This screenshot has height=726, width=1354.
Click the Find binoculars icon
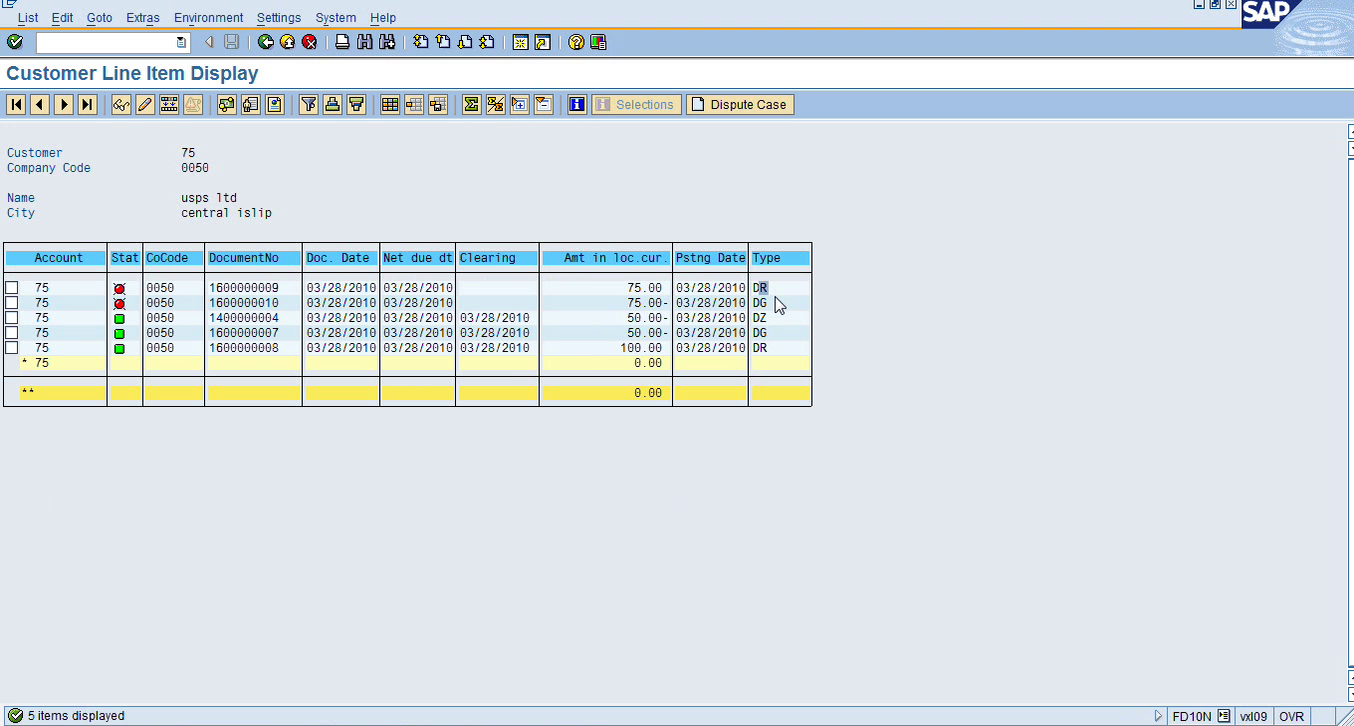click(x=364, y=42)
